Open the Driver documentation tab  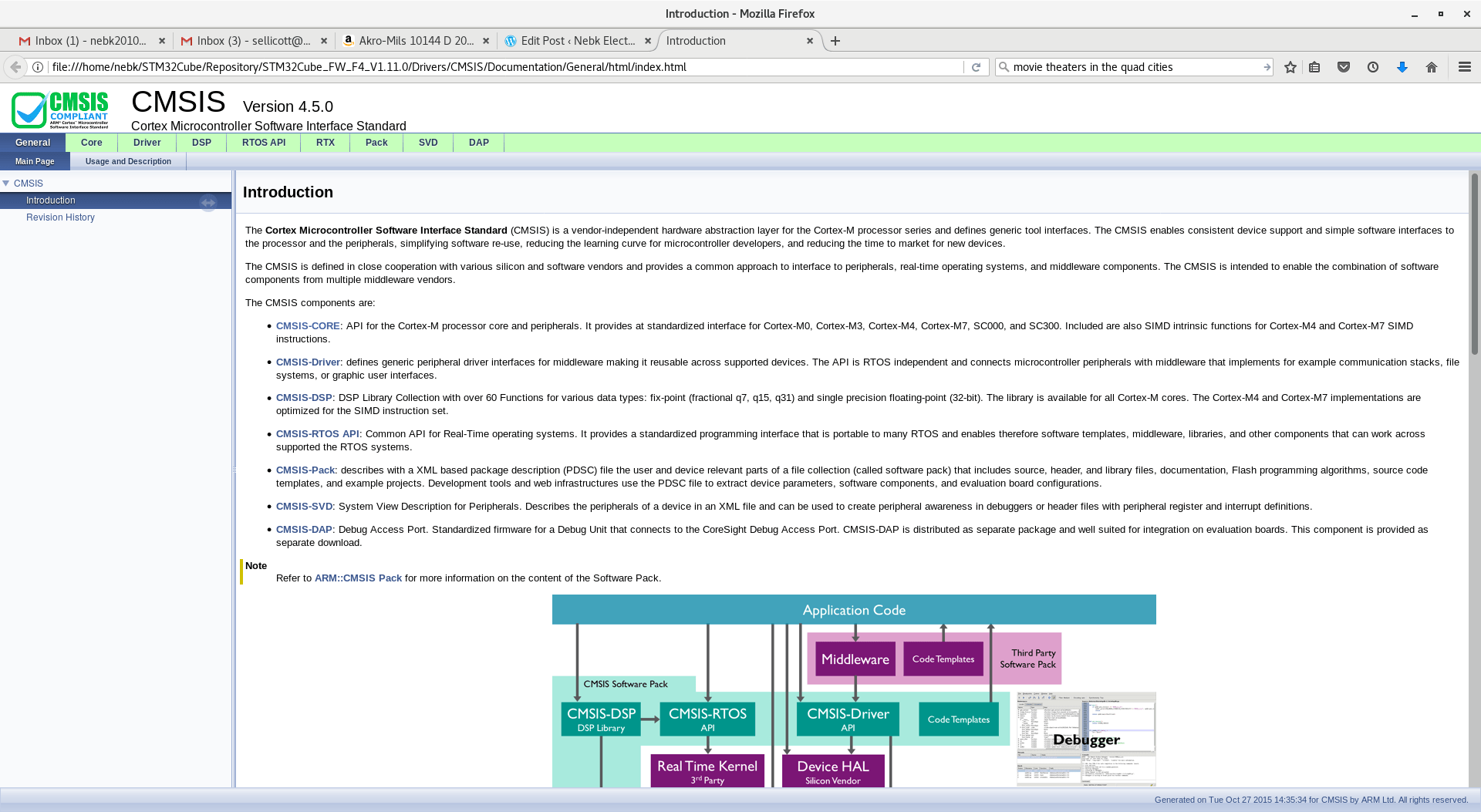147,143
